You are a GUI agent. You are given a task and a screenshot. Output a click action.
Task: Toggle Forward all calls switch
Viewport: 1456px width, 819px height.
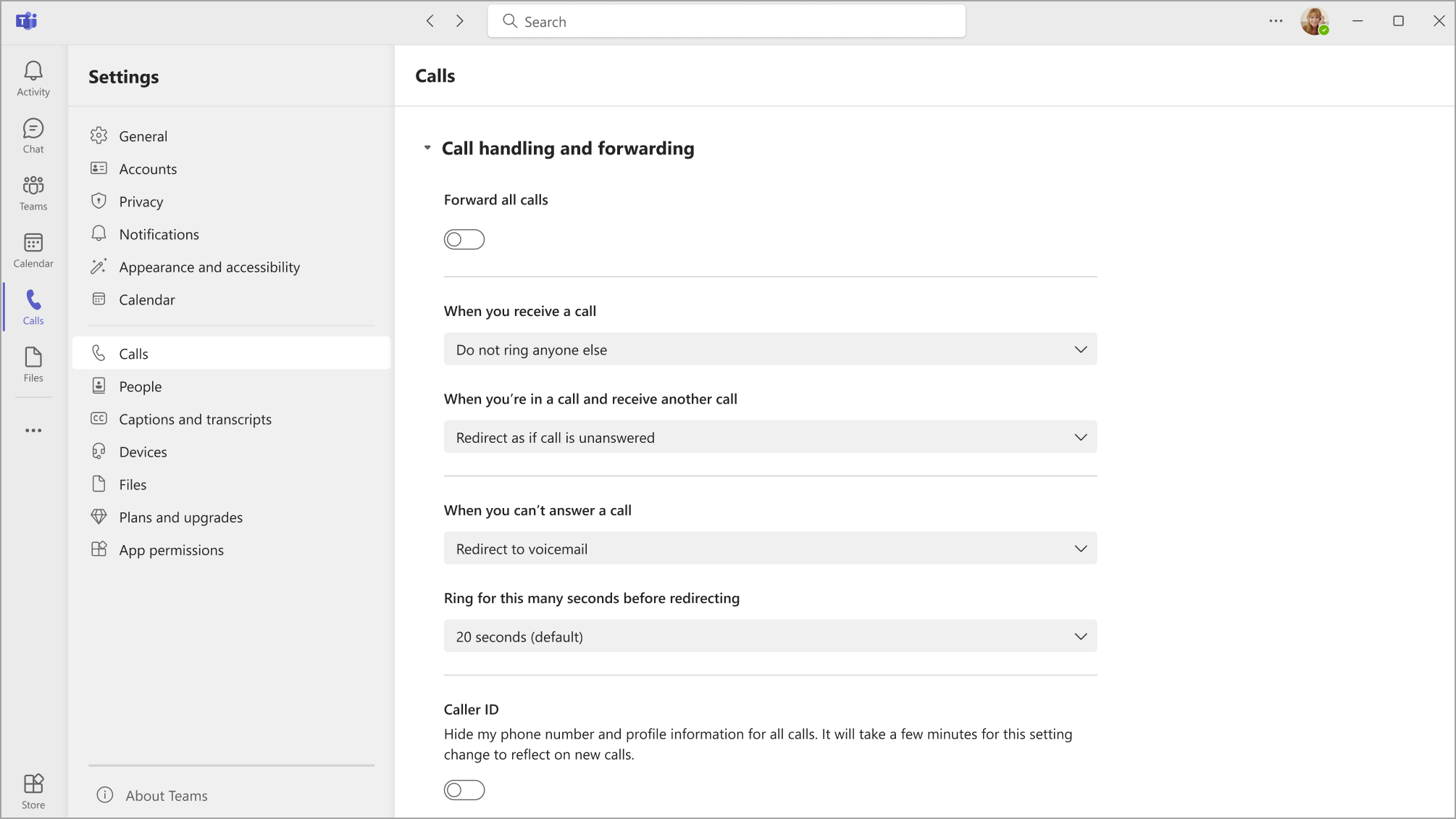coord(464,239)
